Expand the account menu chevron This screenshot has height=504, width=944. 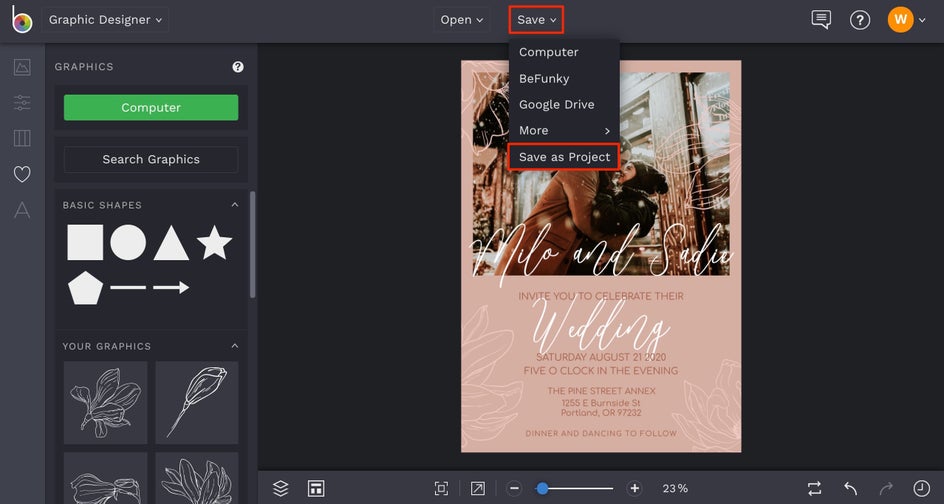[922, 20]
